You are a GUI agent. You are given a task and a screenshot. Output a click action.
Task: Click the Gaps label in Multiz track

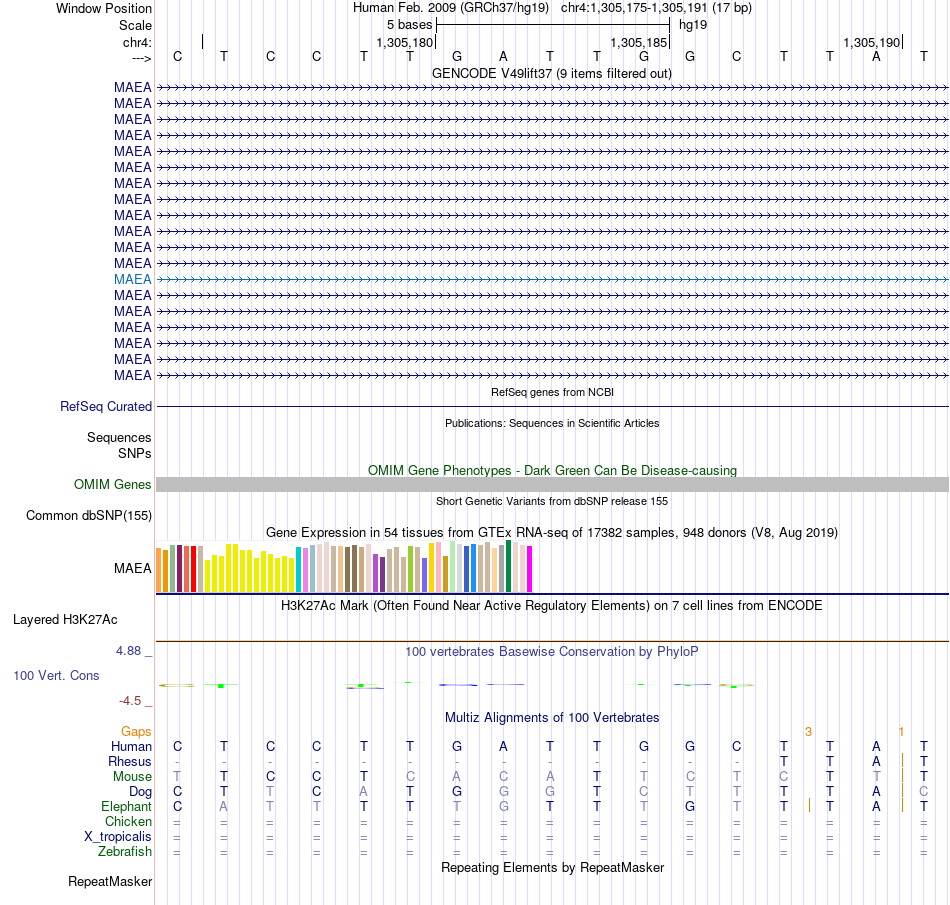click(x=136, y=732)
